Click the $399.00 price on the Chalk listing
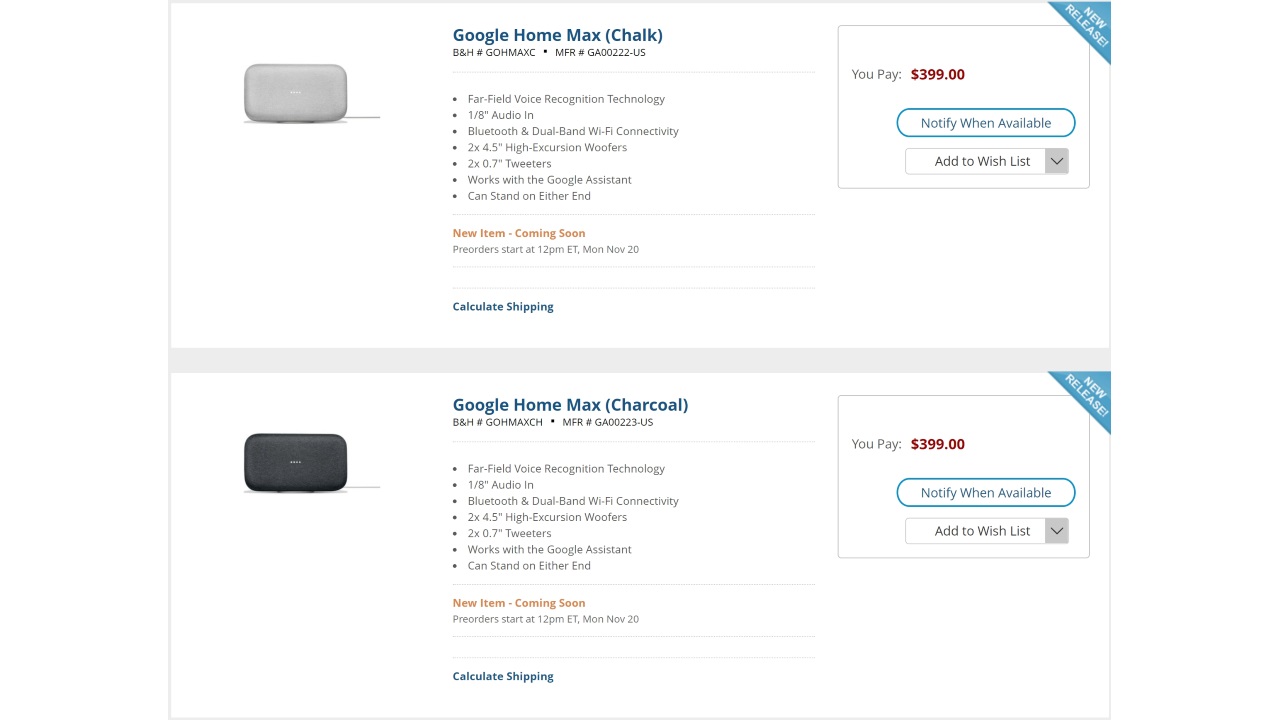 click(x=937, y=74)
